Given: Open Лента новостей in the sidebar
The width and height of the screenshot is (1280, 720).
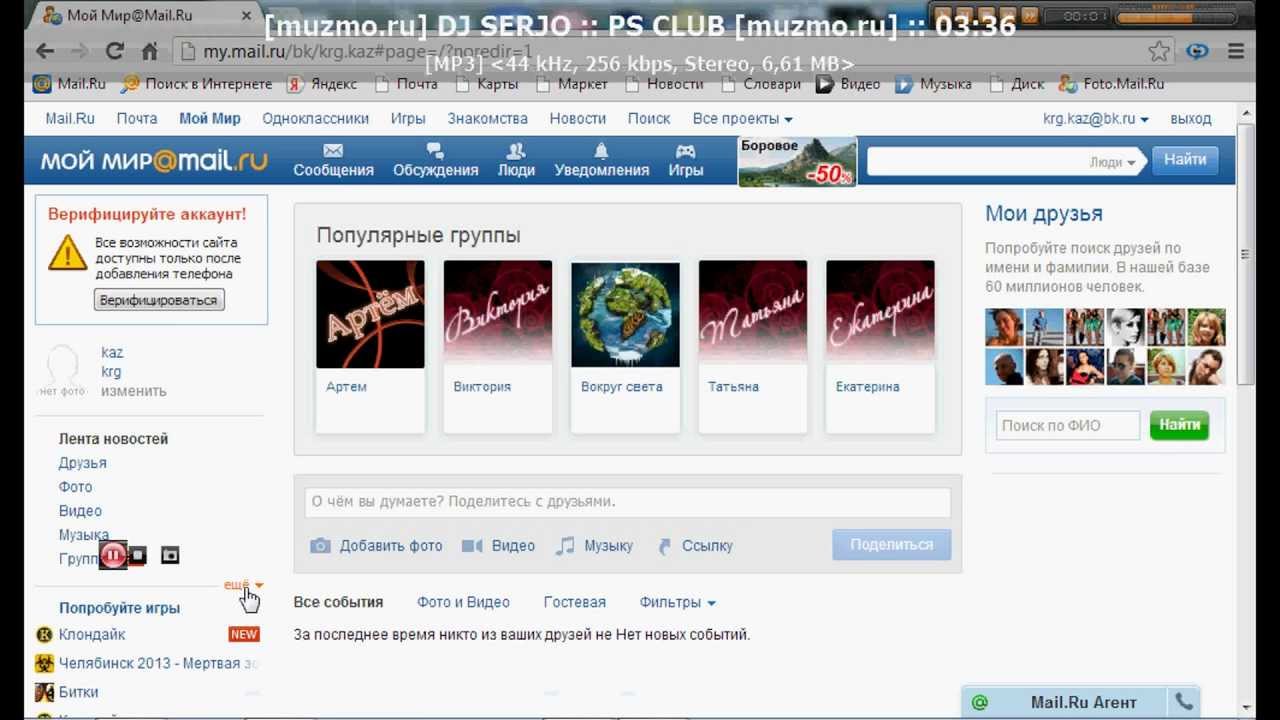Looking at the screenshot, I should point(113,439).
